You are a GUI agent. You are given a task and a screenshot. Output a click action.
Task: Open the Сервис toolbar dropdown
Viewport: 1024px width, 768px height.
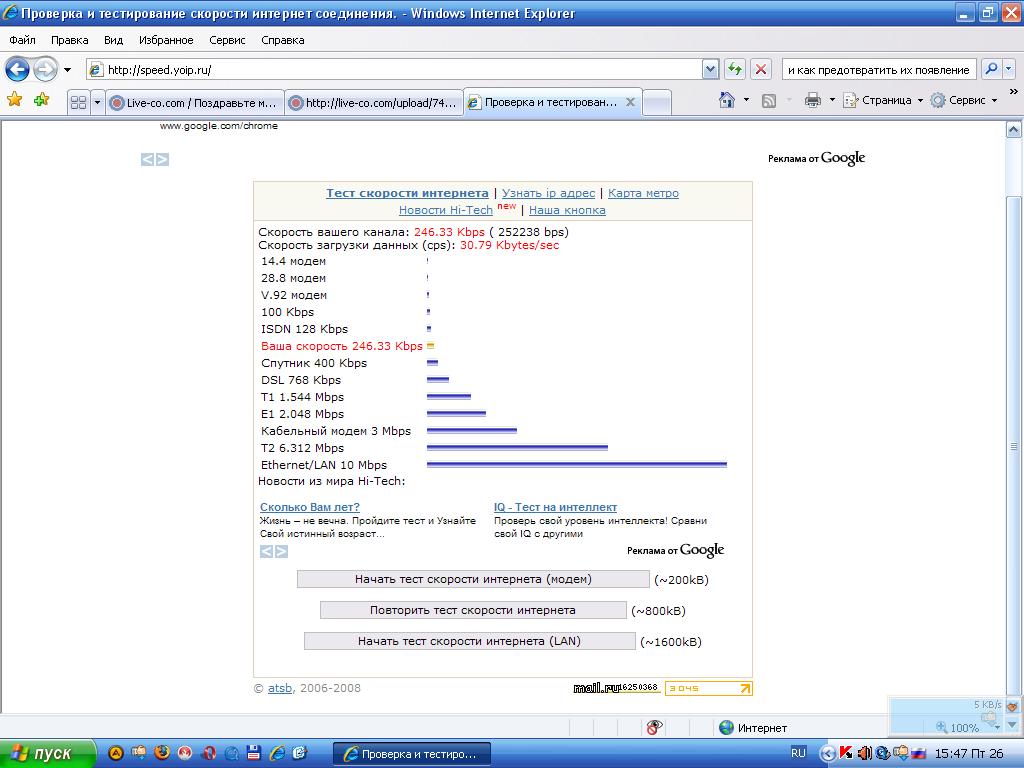click(x=965, y=100)
